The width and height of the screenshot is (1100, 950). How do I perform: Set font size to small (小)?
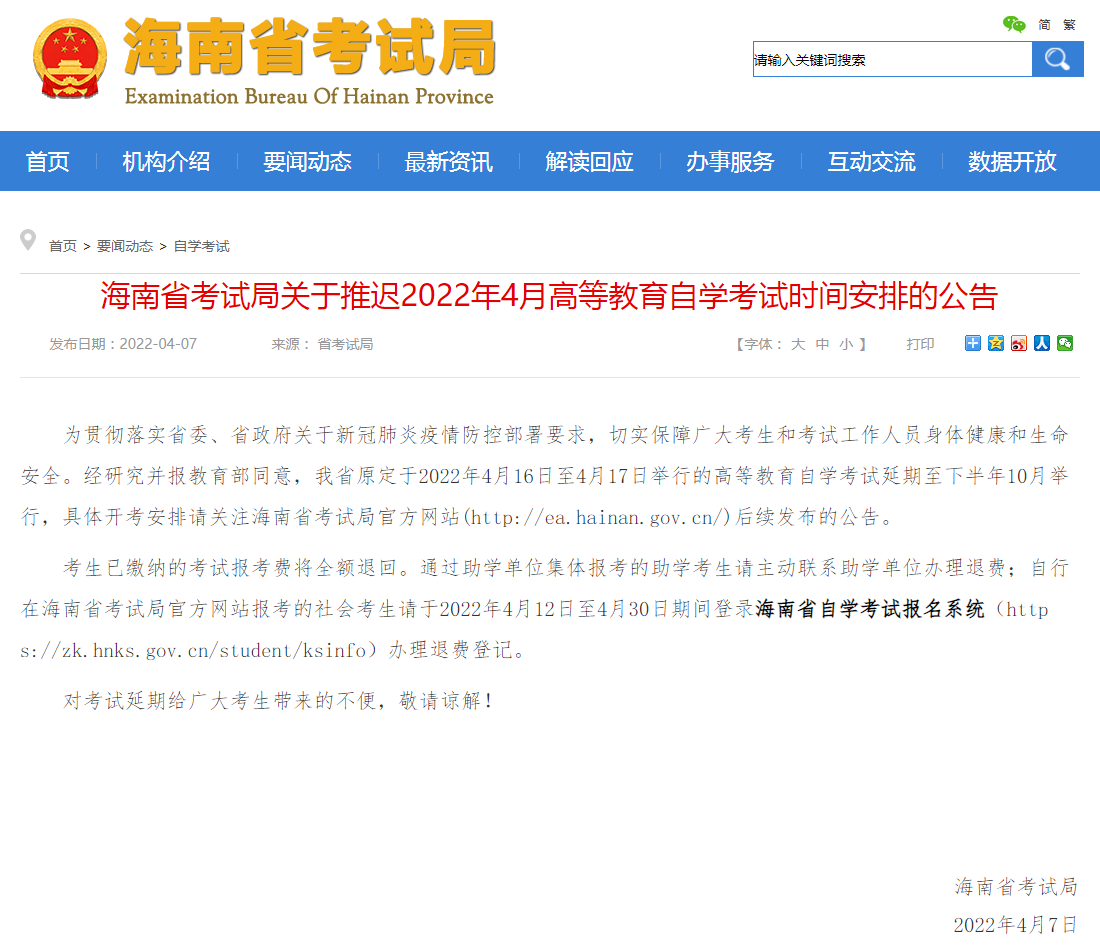pos(846,344)
